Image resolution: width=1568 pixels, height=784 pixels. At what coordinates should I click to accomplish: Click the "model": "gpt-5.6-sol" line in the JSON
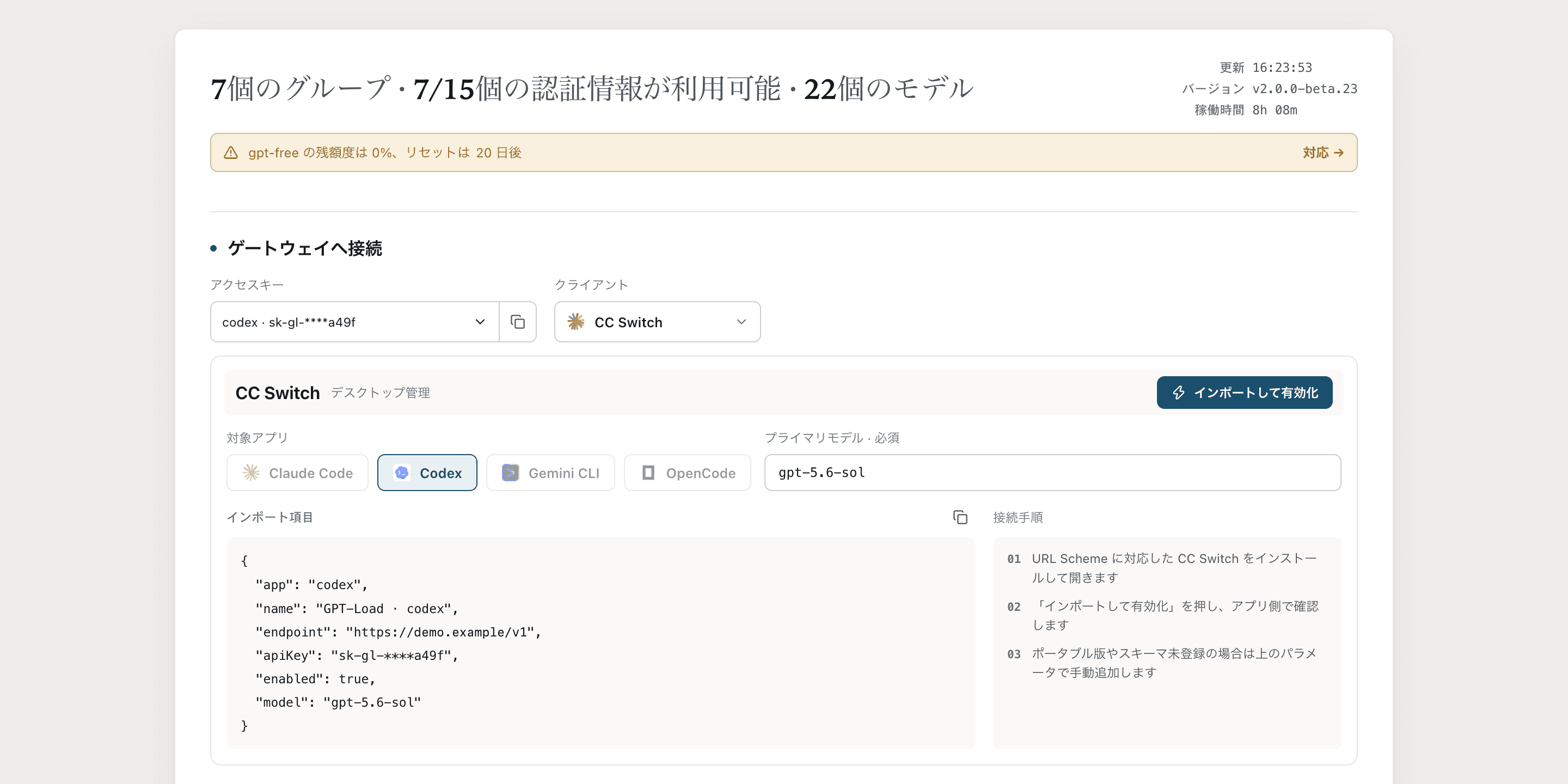click(339, 702)
